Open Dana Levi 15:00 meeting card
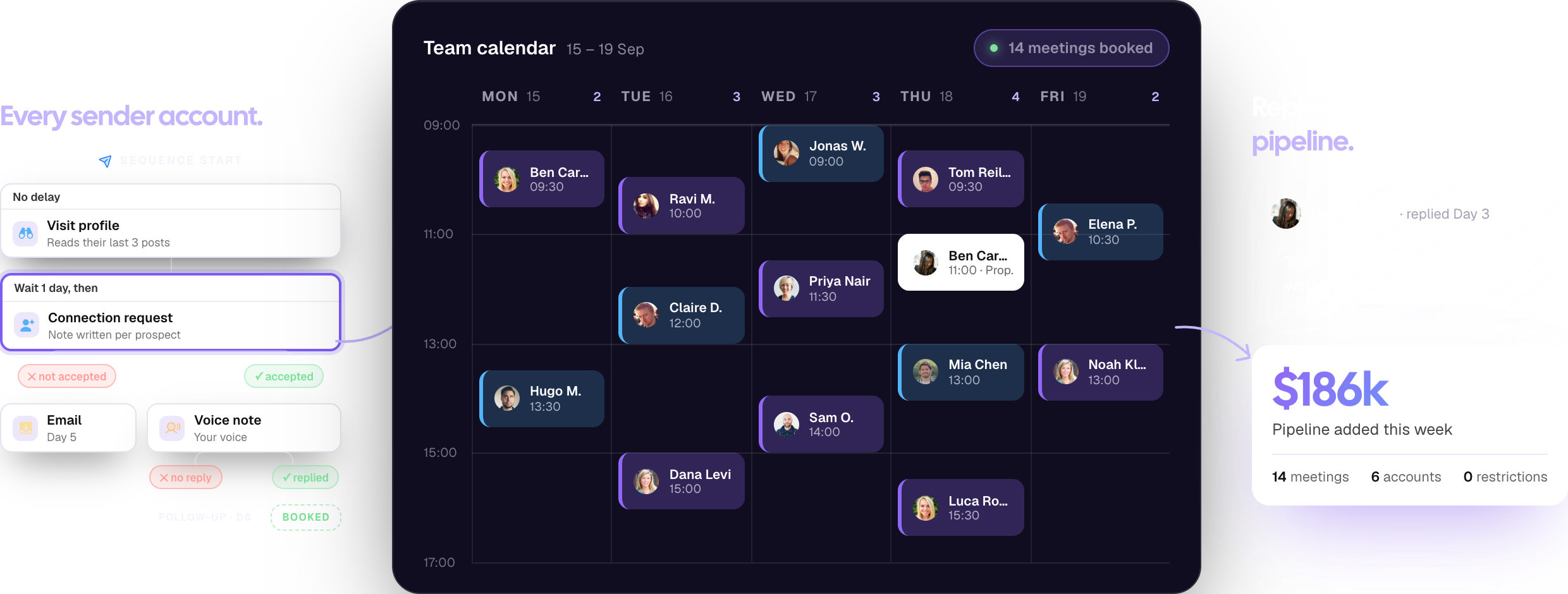This screenshot has height=594, width=1568. pyautogui.click(x=682, y=481)
